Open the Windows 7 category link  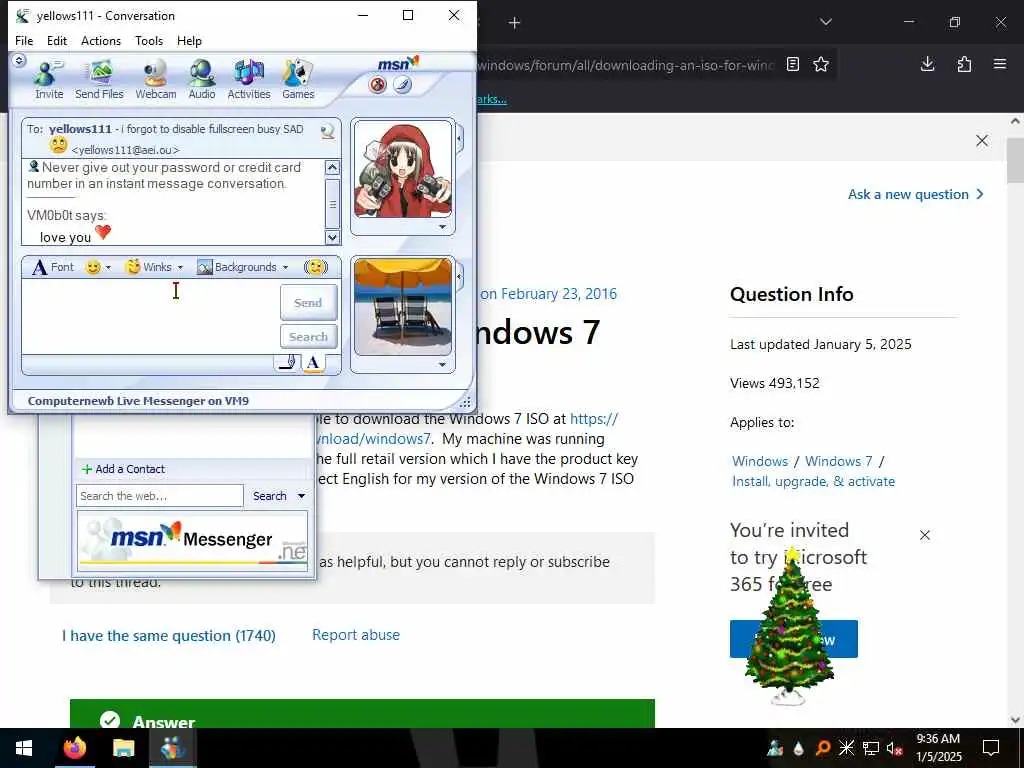[x=839, y=461]
